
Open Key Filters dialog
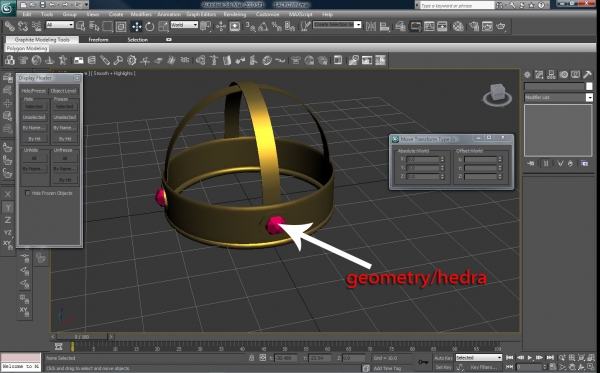click(484, 367)
